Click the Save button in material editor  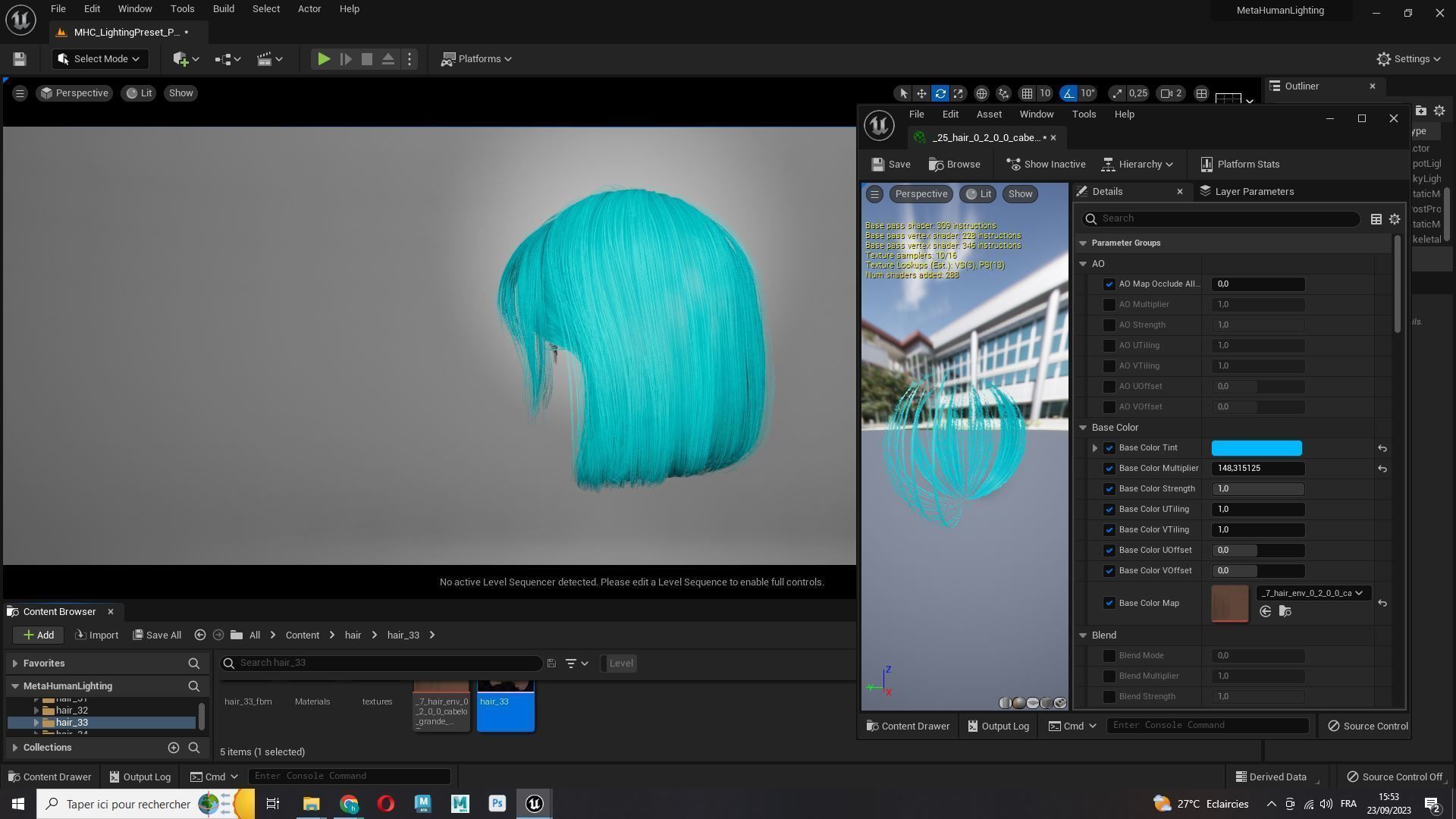click(x=891, y=165)
